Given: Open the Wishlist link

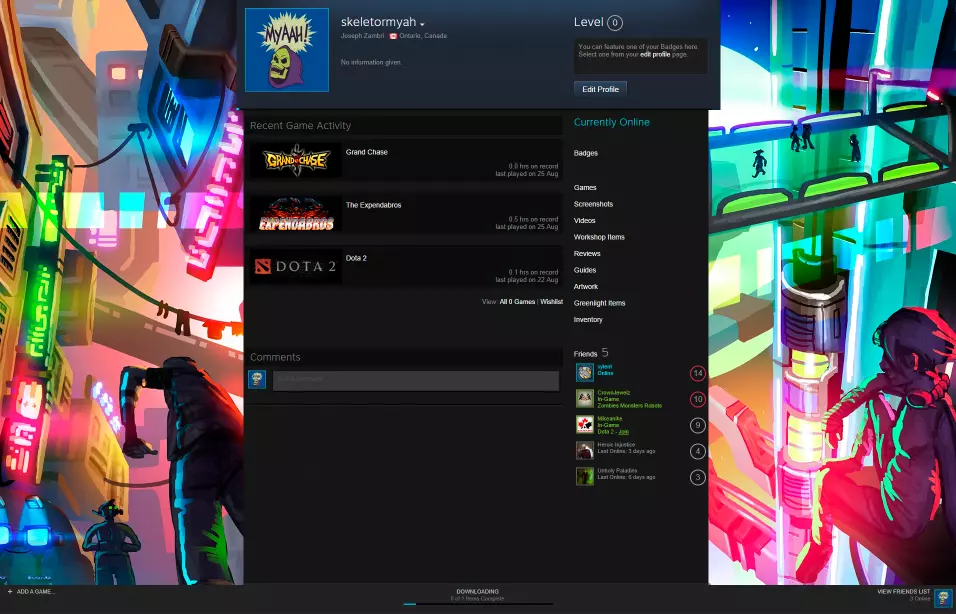Looking at the screenshot, I should pyautogui.click(x=551, y=302).
